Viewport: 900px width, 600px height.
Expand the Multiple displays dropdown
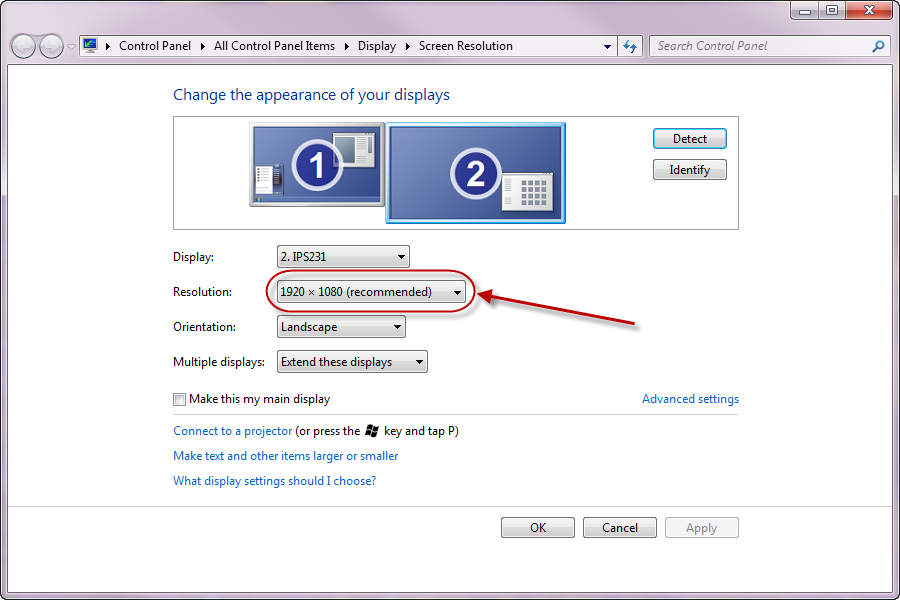coord(352,362)
